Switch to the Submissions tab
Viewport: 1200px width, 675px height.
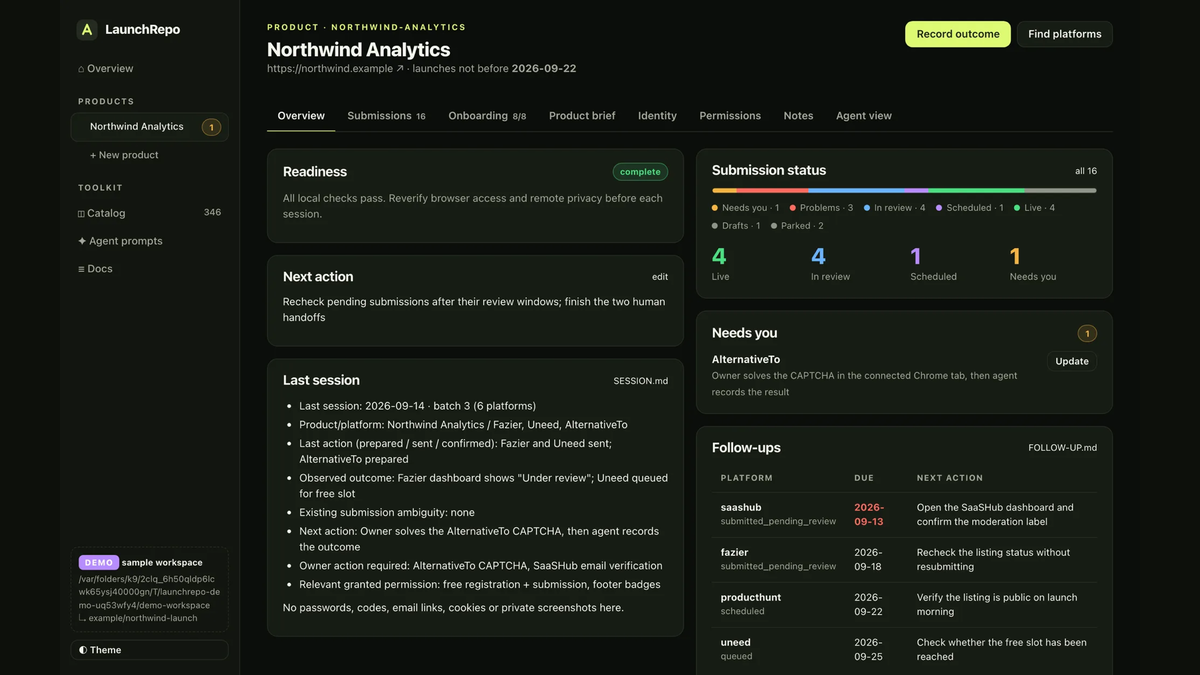point(386,116)
